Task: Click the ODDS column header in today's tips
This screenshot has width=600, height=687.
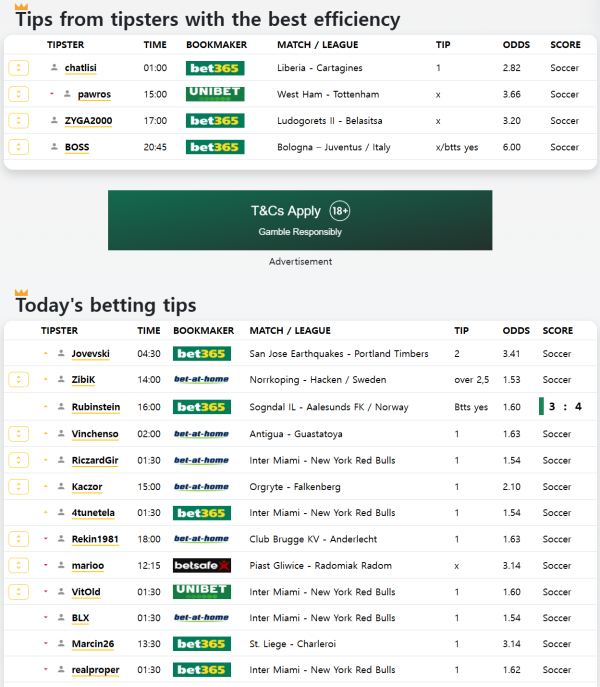Action: (x=516, y=330)
